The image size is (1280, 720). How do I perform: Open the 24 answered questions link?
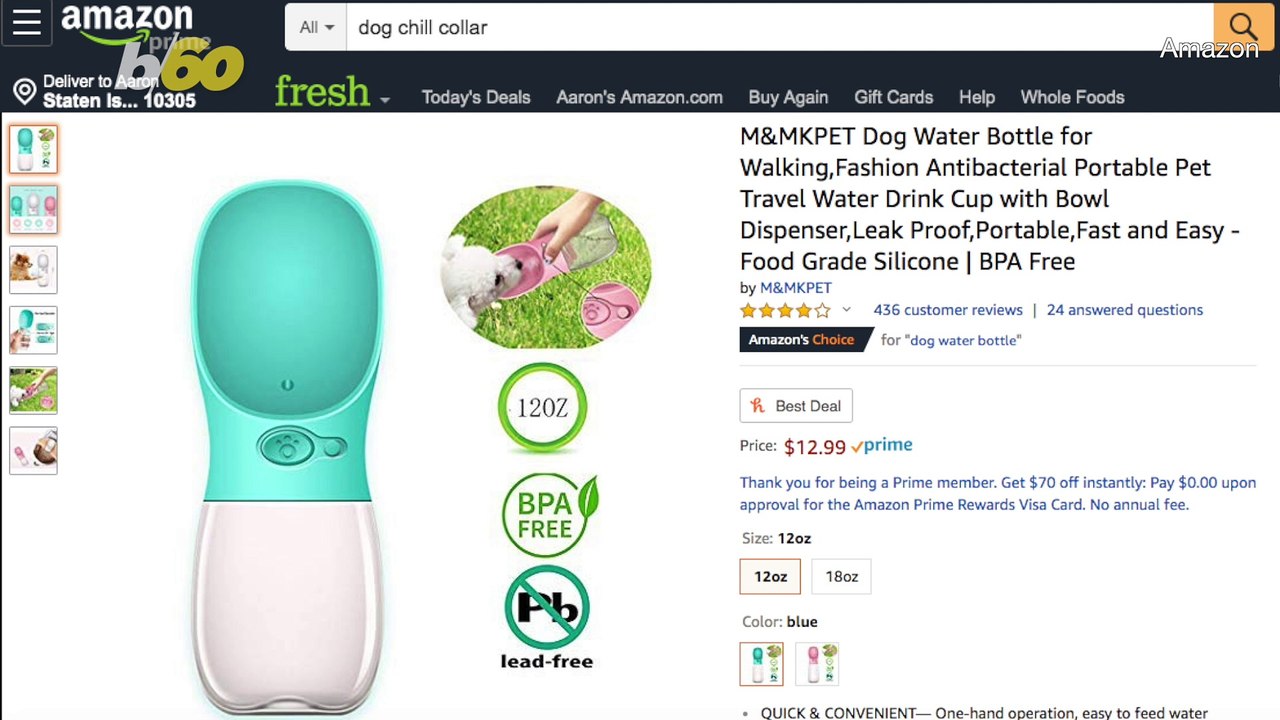pyautogui.click(x=1124, y=310)
